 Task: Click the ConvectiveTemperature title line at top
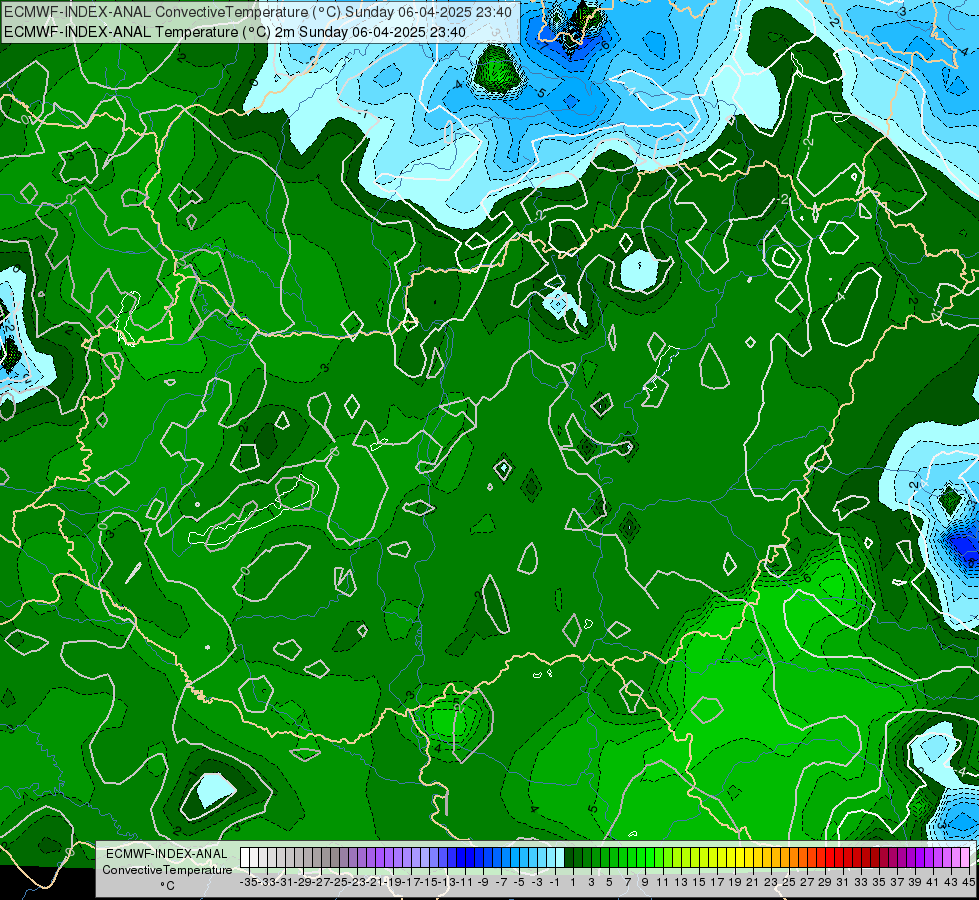tap(258, 11)
